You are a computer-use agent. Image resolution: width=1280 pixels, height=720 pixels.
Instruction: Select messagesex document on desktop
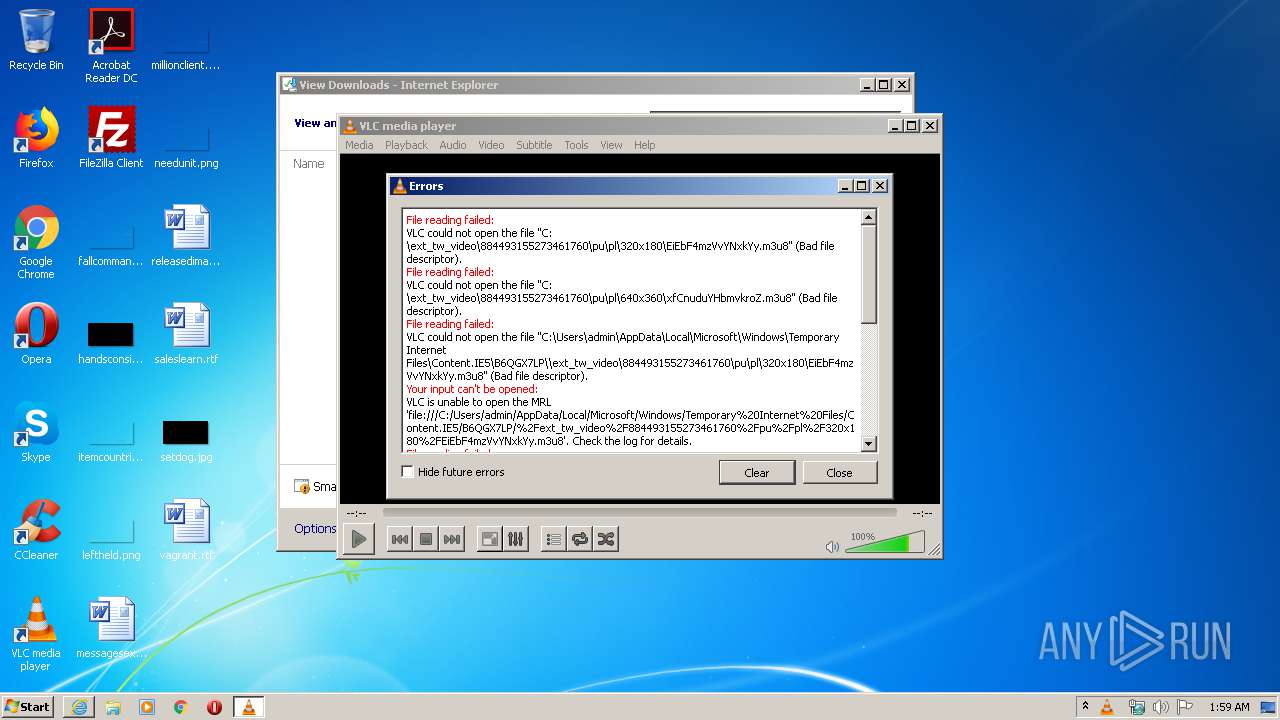[x=111, y=628]
